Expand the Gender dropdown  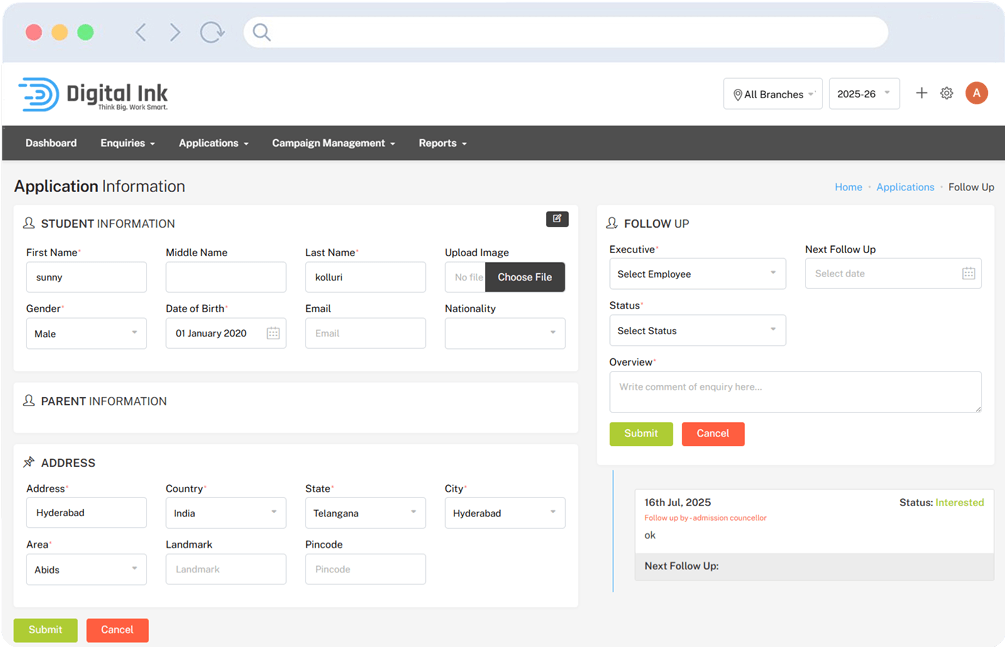pos(86,333)
